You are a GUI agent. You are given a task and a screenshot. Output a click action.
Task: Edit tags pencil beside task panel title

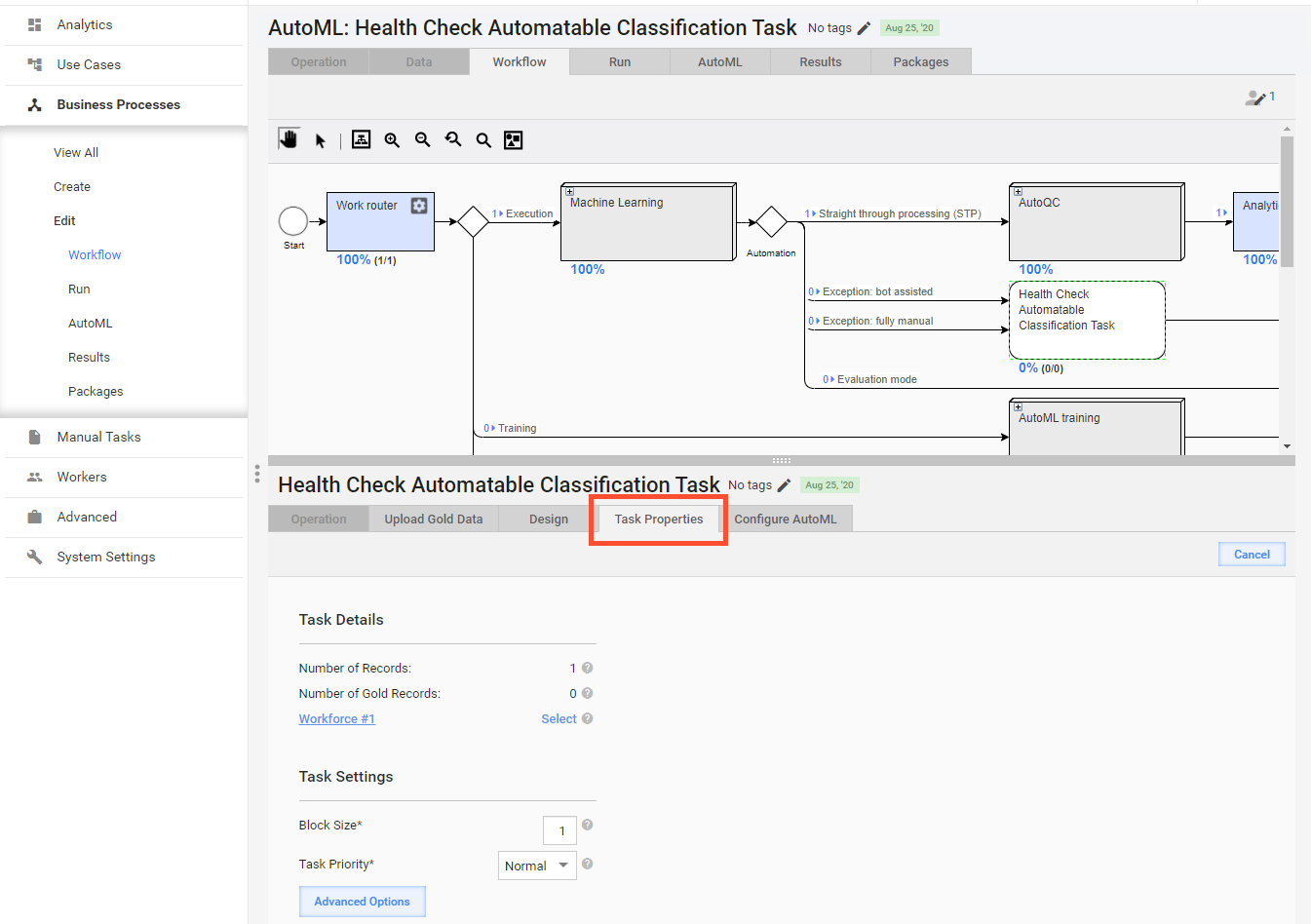tap(784, 485)
